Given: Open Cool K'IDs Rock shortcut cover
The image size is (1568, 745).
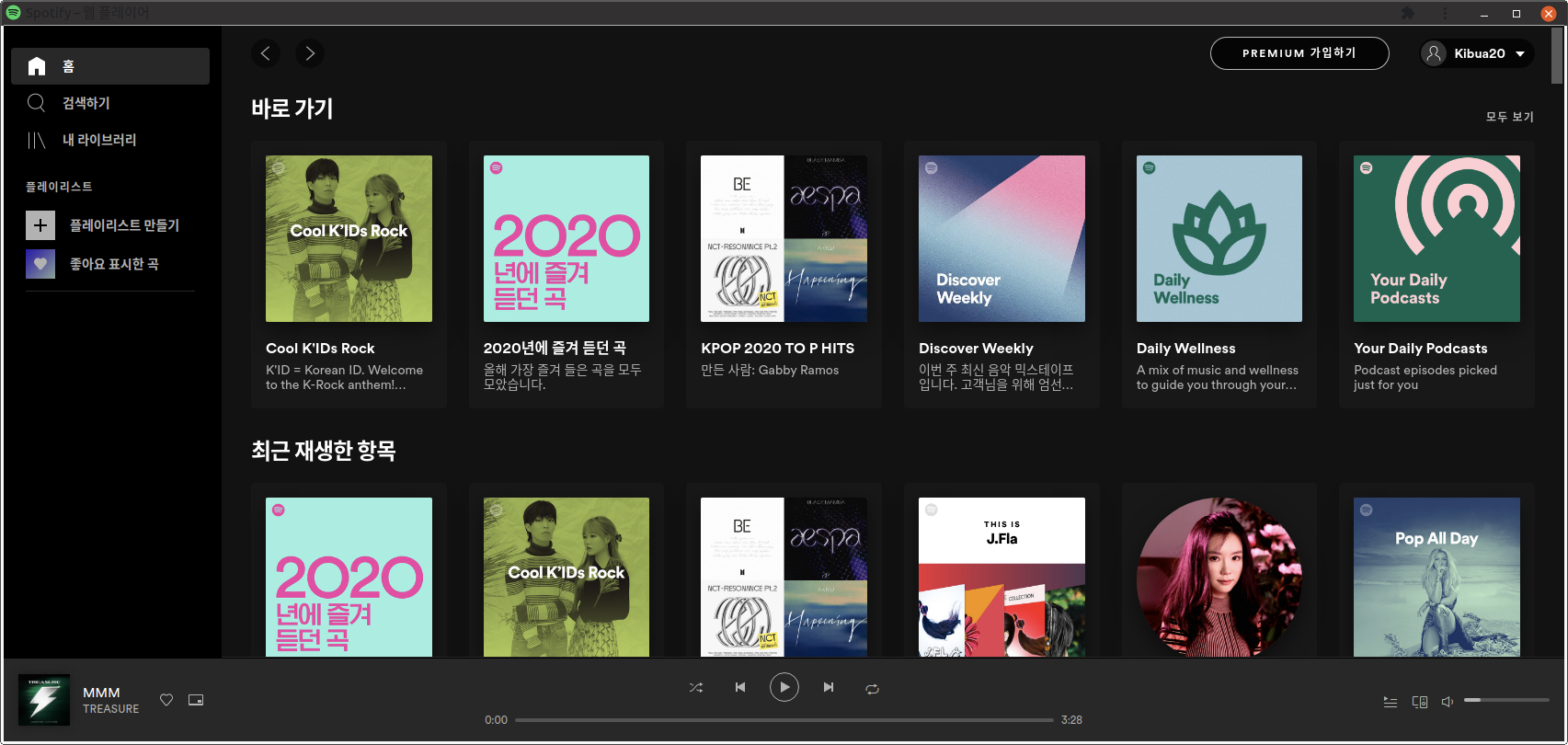Looking at the screenshot, I should click(x=349, y=238).
